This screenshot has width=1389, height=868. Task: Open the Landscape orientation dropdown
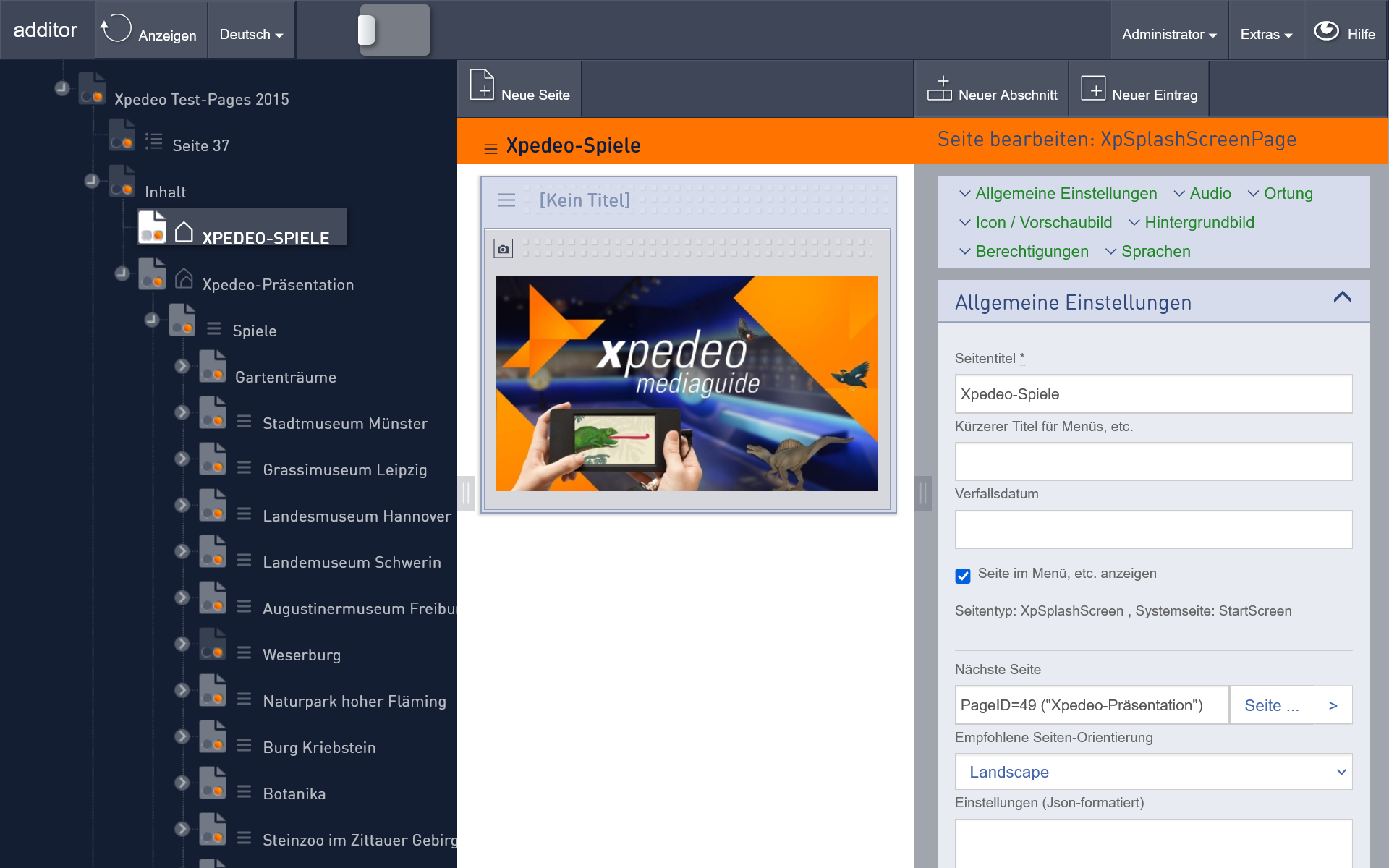[x=1153, y=772]
